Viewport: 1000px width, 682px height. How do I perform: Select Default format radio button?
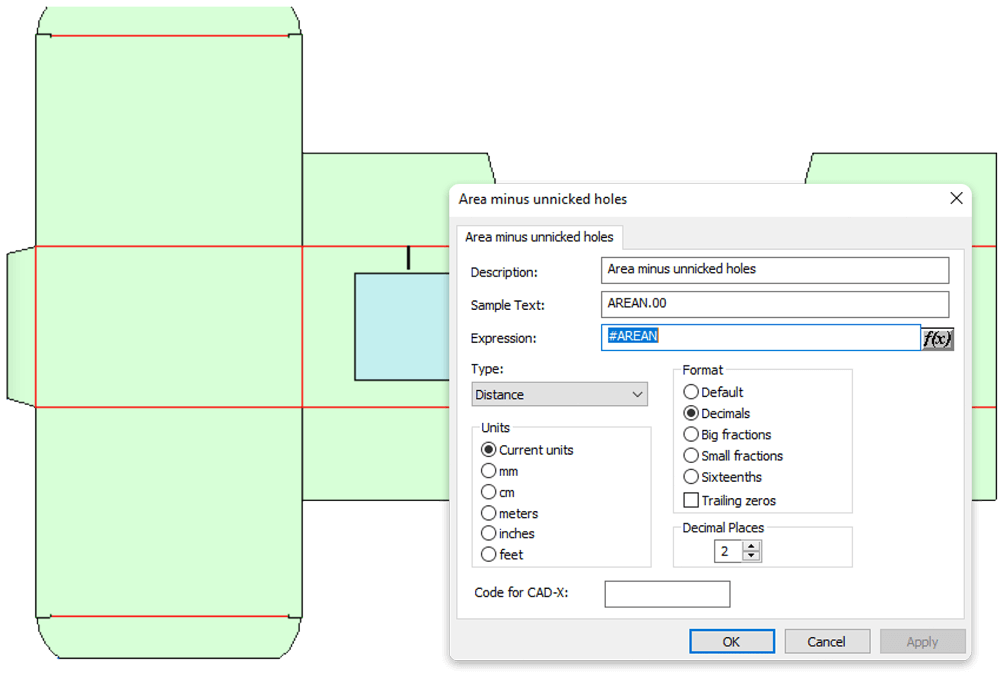point(691,392)
